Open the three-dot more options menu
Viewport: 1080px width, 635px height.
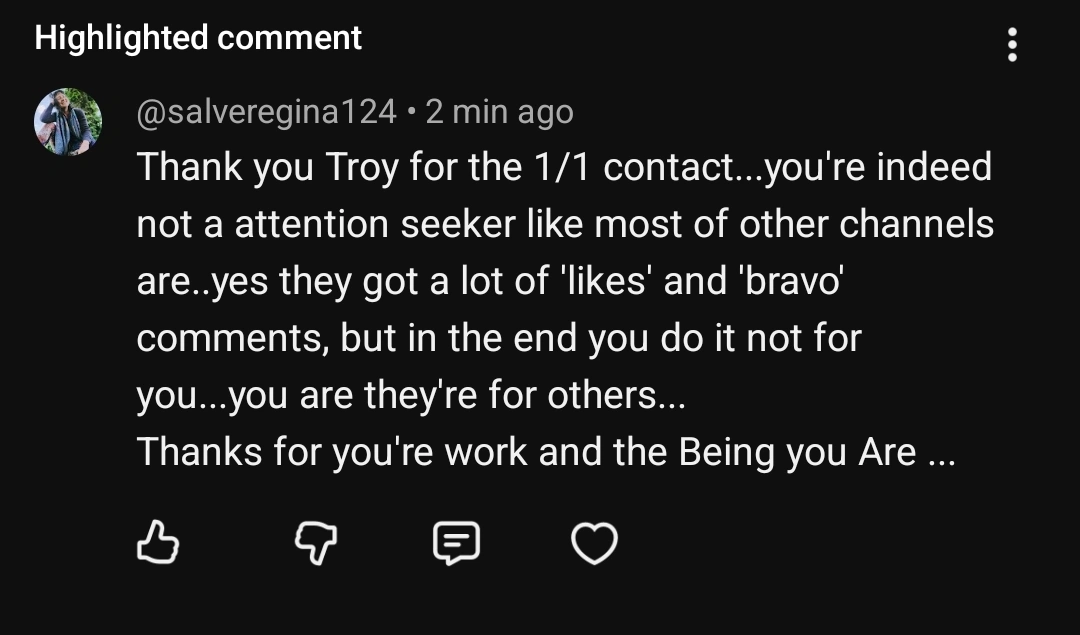[x=1012, y=45]
